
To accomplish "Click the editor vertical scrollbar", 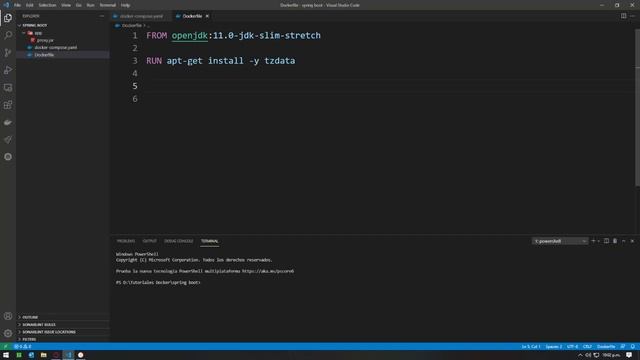I will pyautogui.click(x=637, y=108).
